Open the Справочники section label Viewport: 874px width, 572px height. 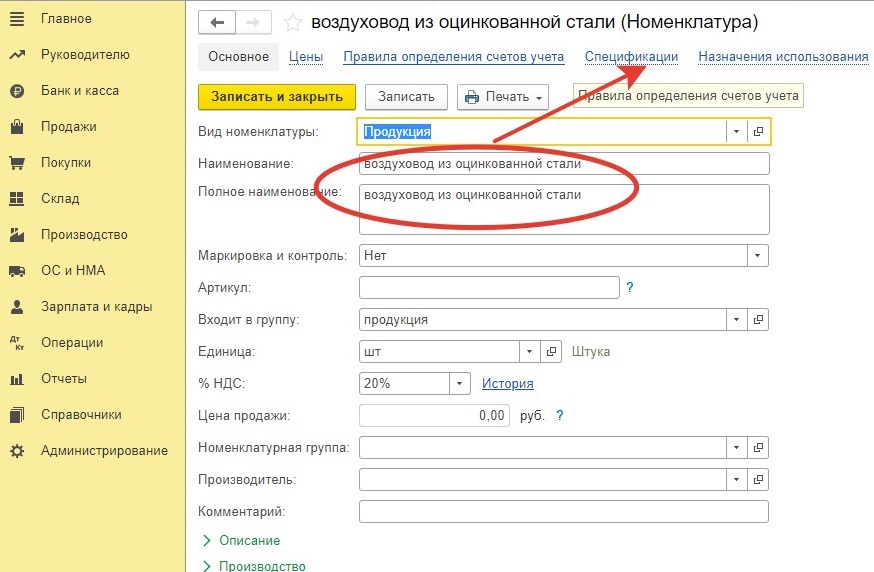[81, 415]
